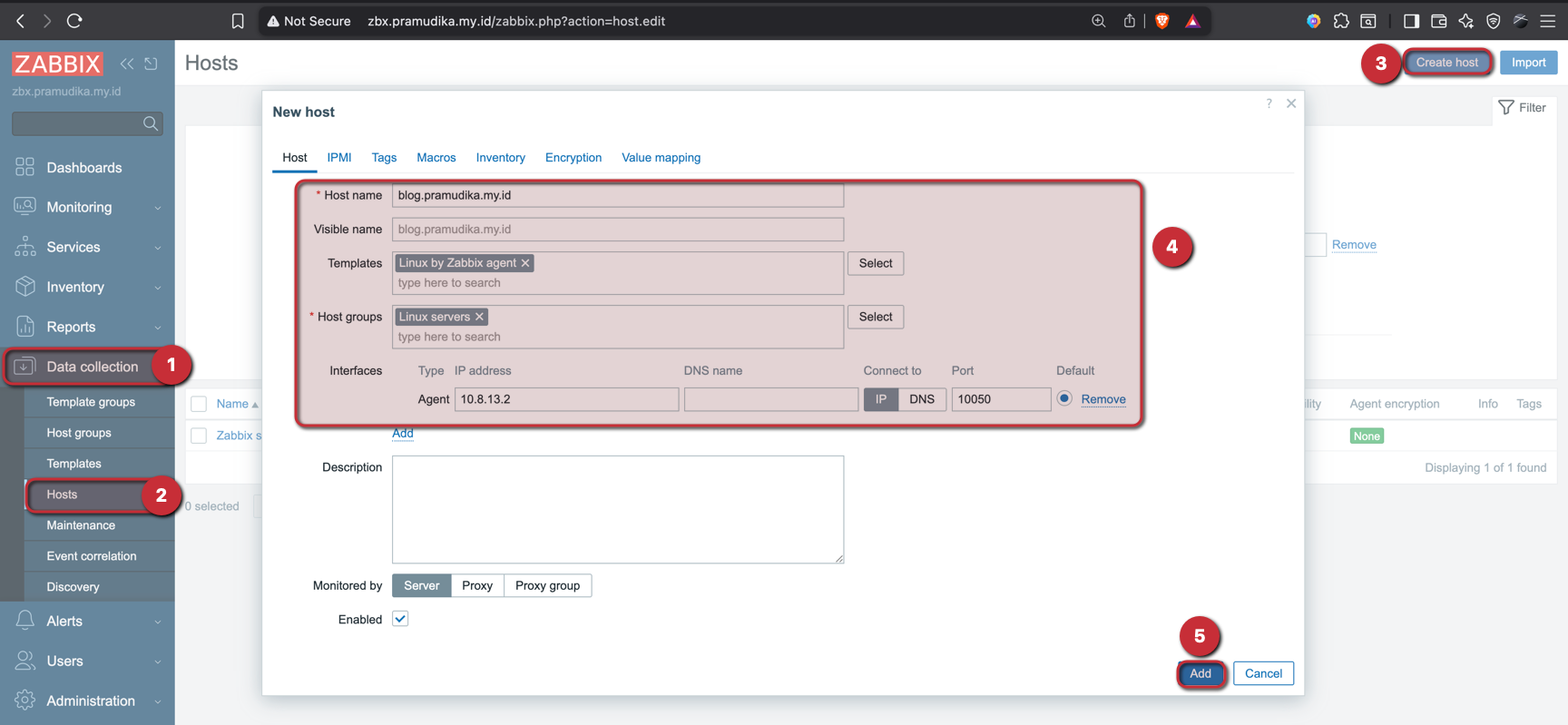Click the browser zoom magnifier icon
Screen dimensions: 1568x725
[1098, 21]
